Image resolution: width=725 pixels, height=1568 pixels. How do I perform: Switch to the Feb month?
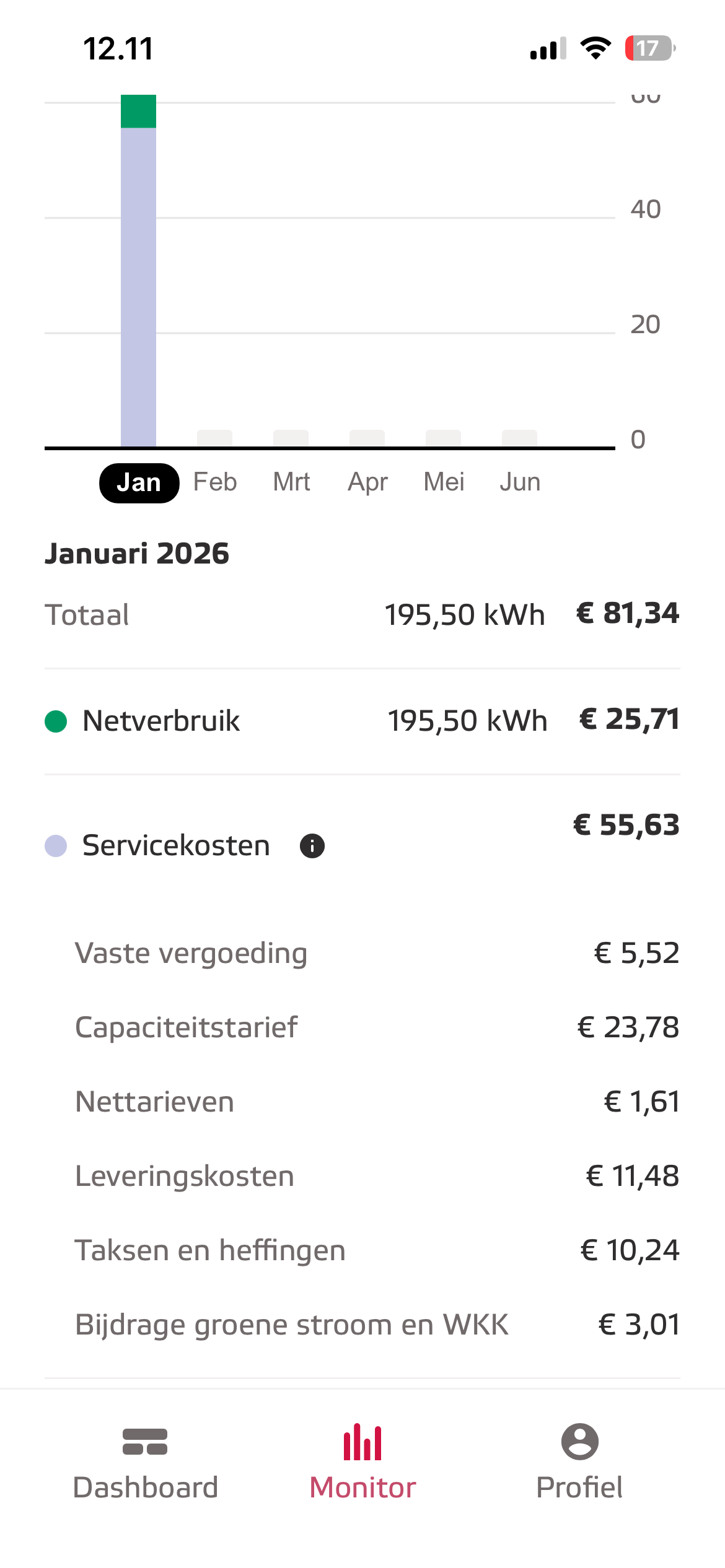click(215, 482)
